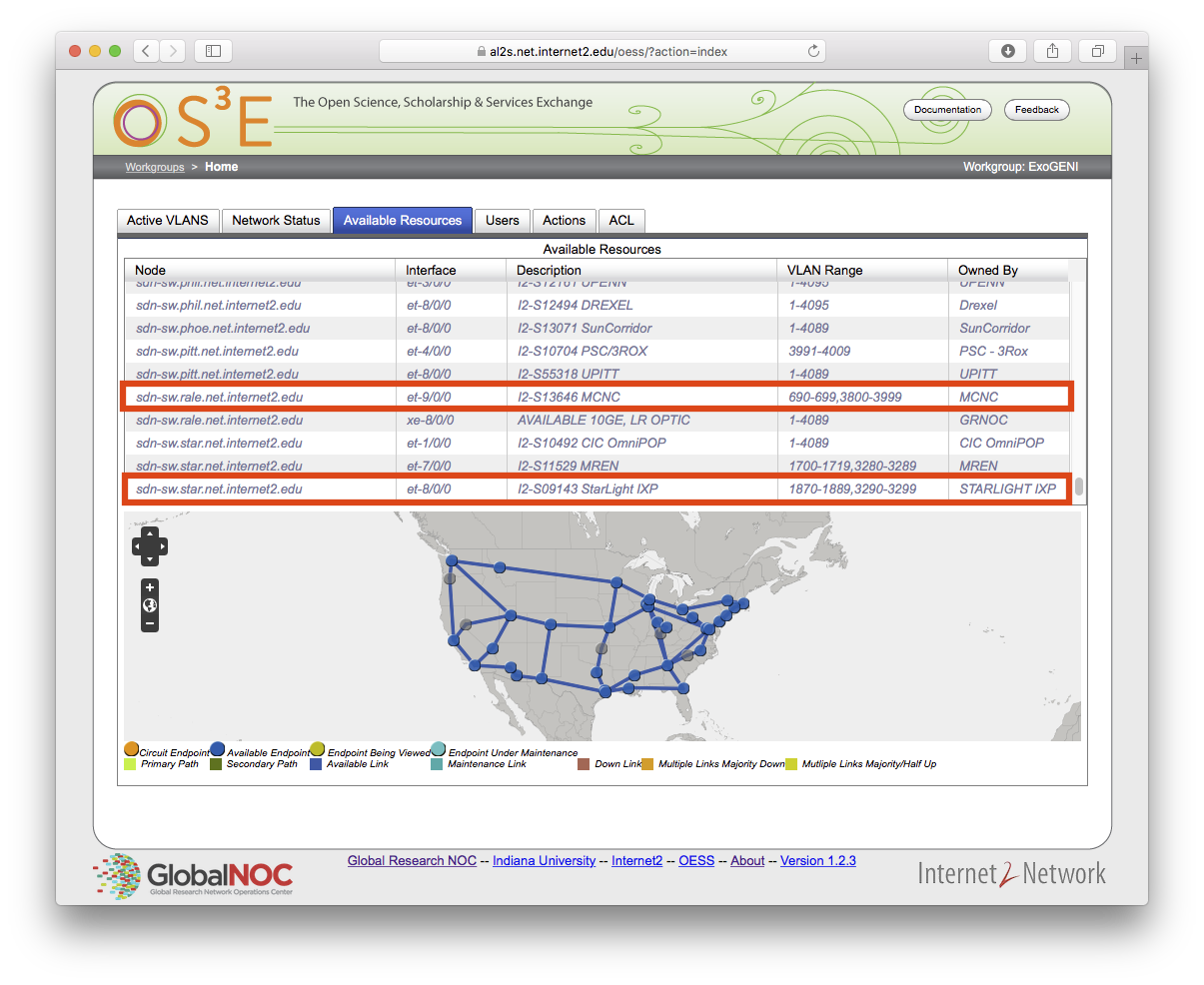This screenshot has width=1204, height=985.
Task: Open Feedback button
Action: pyautogui.click(x=1037, y=110)
